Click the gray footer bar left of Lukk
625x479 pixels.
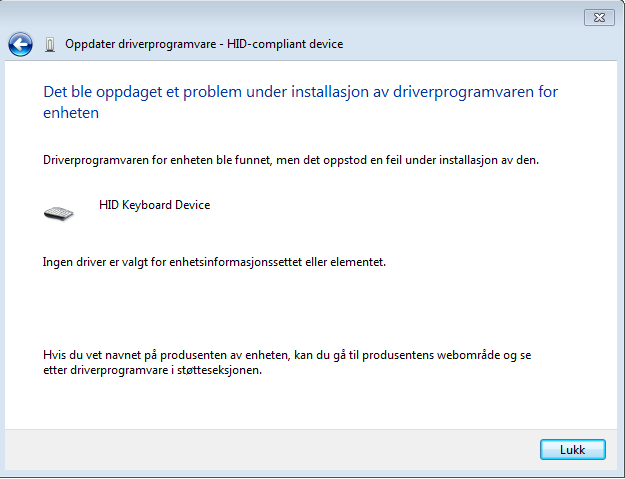pyautogui.click(x=271, y=450)
